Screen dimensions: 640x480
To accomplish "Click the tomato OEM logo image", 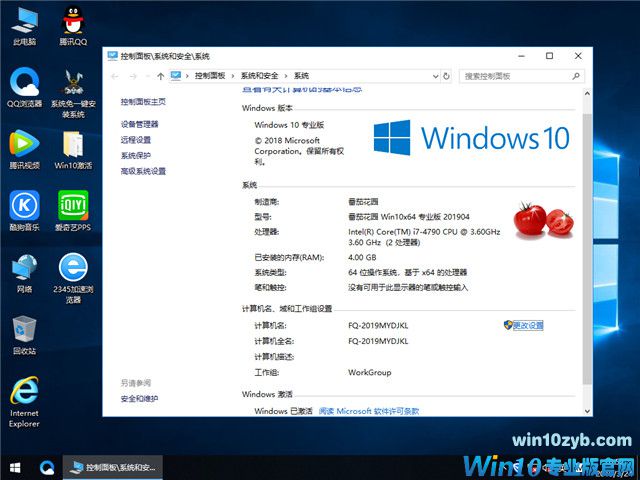I will pyautogui.click(x=543, y=220).
